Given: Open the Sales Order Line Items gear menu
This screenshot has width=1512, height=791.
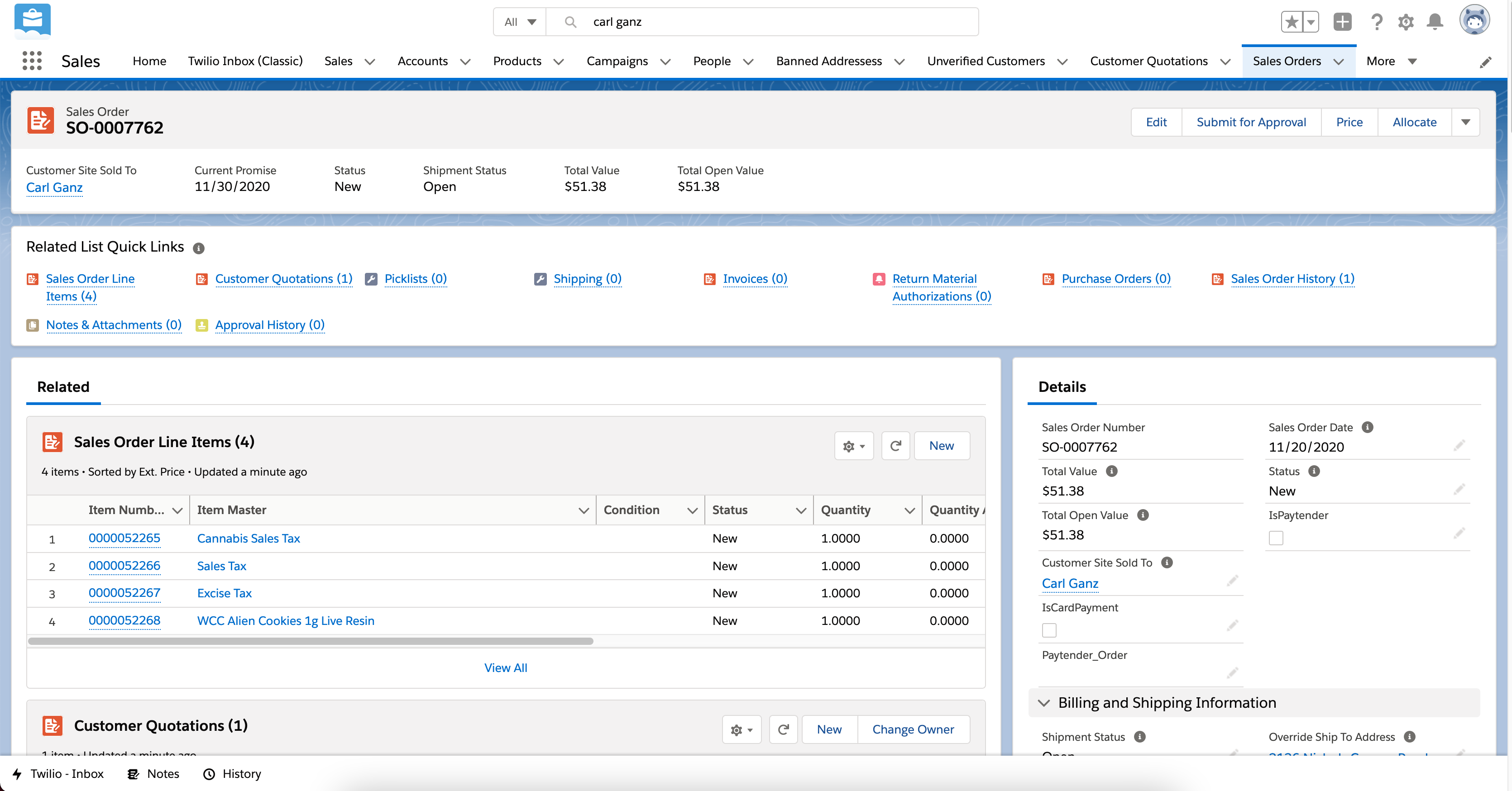Looking at the screenshot, I should click(x=854, y=447).
